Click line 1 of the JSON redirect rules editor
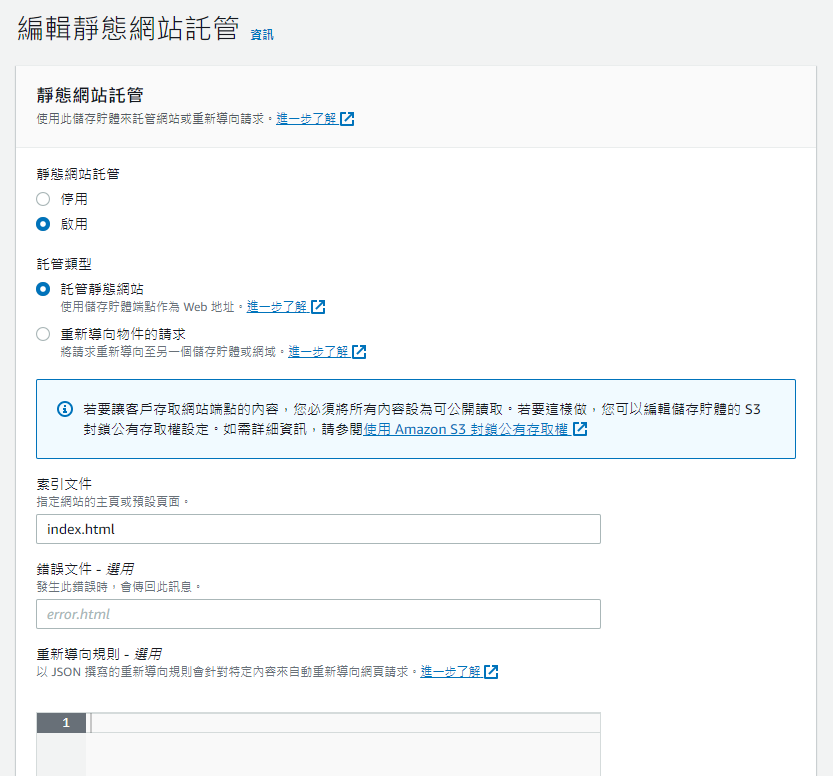The width and height of the screenshot is (833, 776). pos(345,723)
